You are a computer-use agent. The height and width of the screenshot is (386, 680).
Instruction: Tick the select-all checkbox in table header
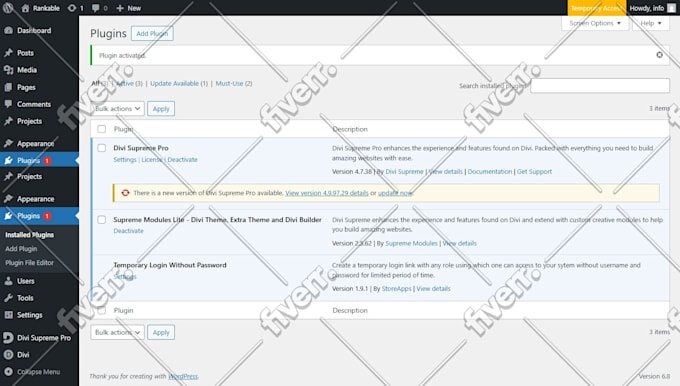(x=101, y=129)
